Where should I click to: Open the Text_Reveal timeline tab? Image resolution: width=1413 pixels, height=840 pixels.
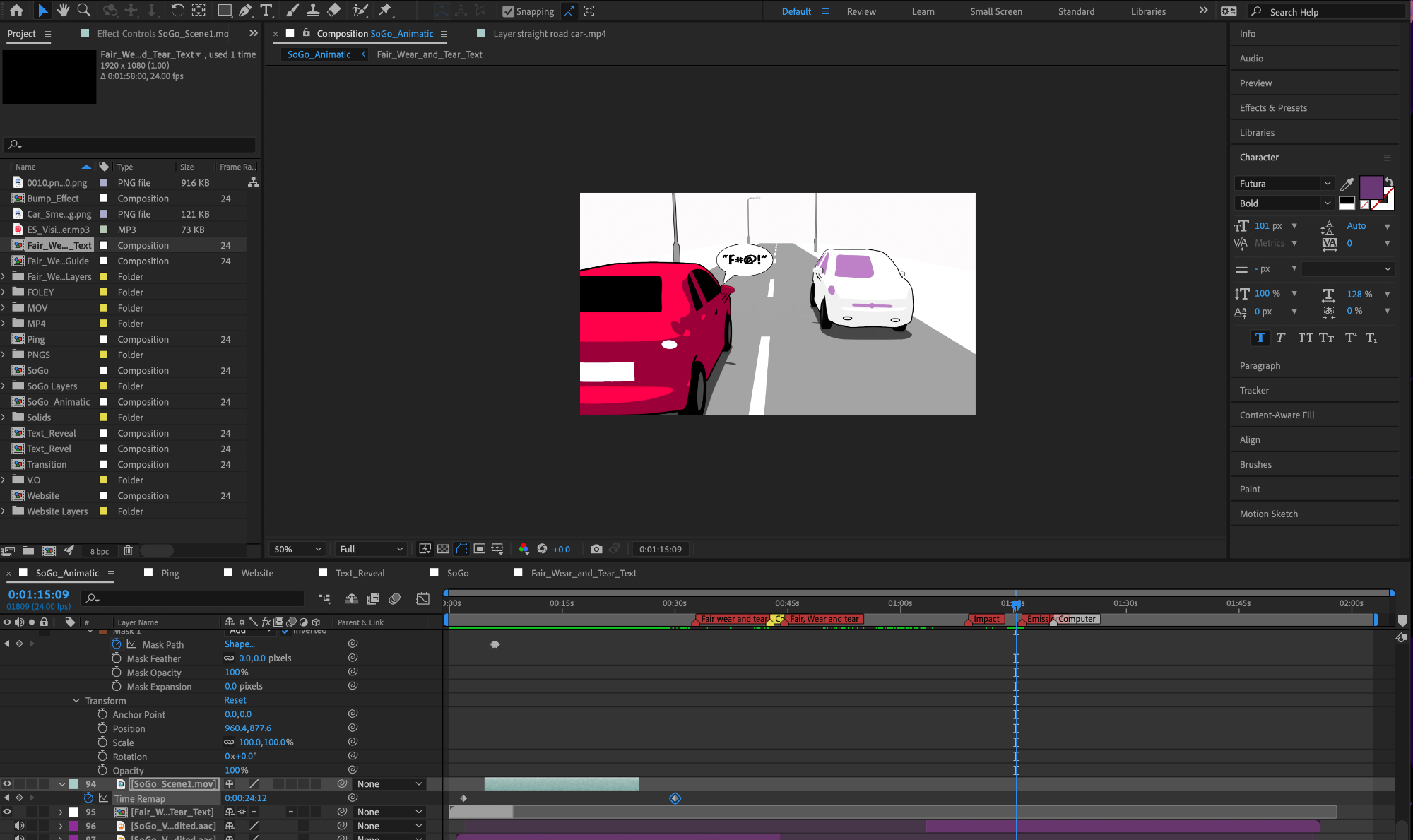click(360, 573)
